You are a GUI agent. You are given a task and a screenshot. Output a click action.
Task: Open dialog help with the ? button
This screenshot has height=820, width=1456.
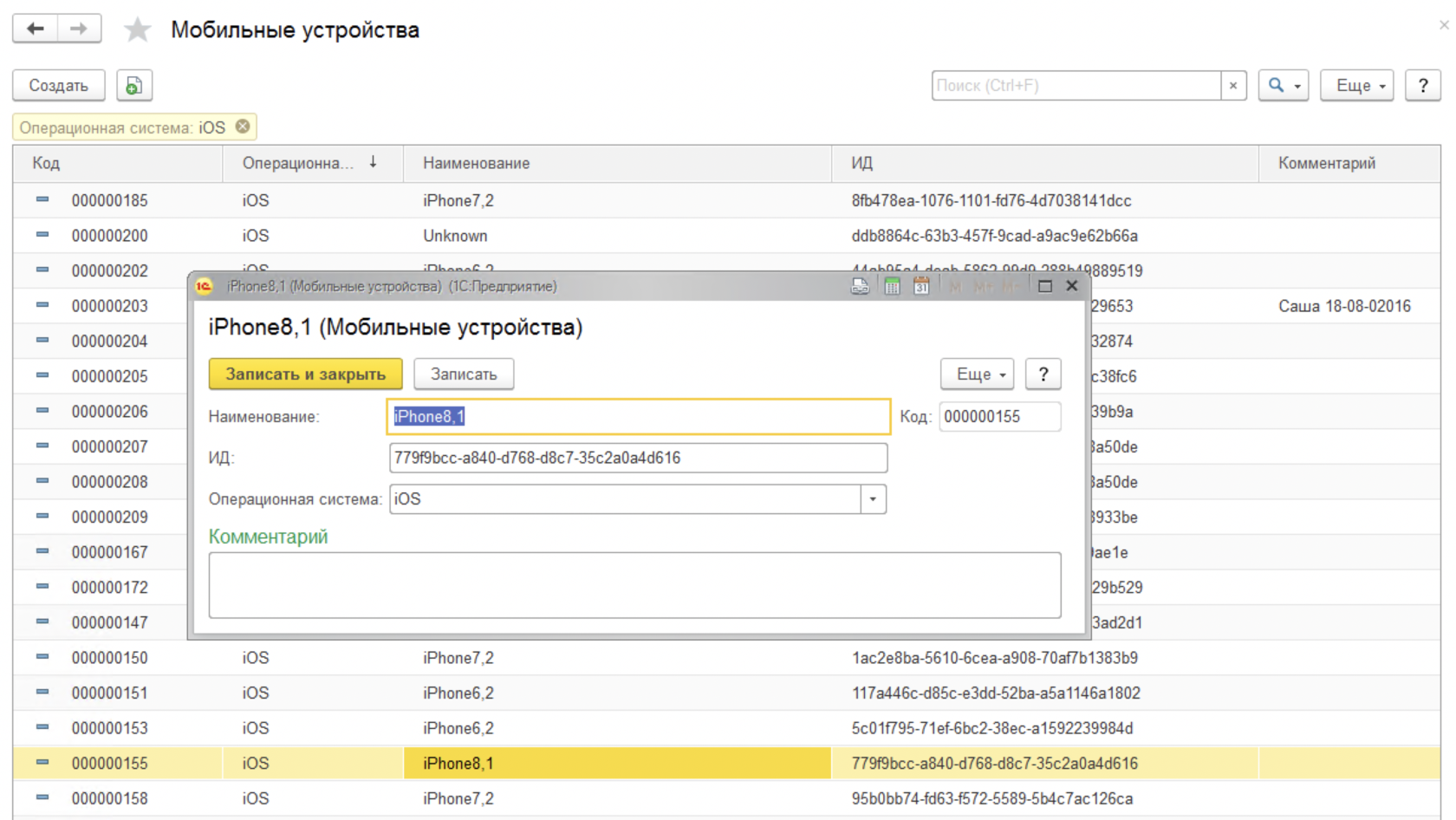pyautogui.click(x=1043, y=374)
